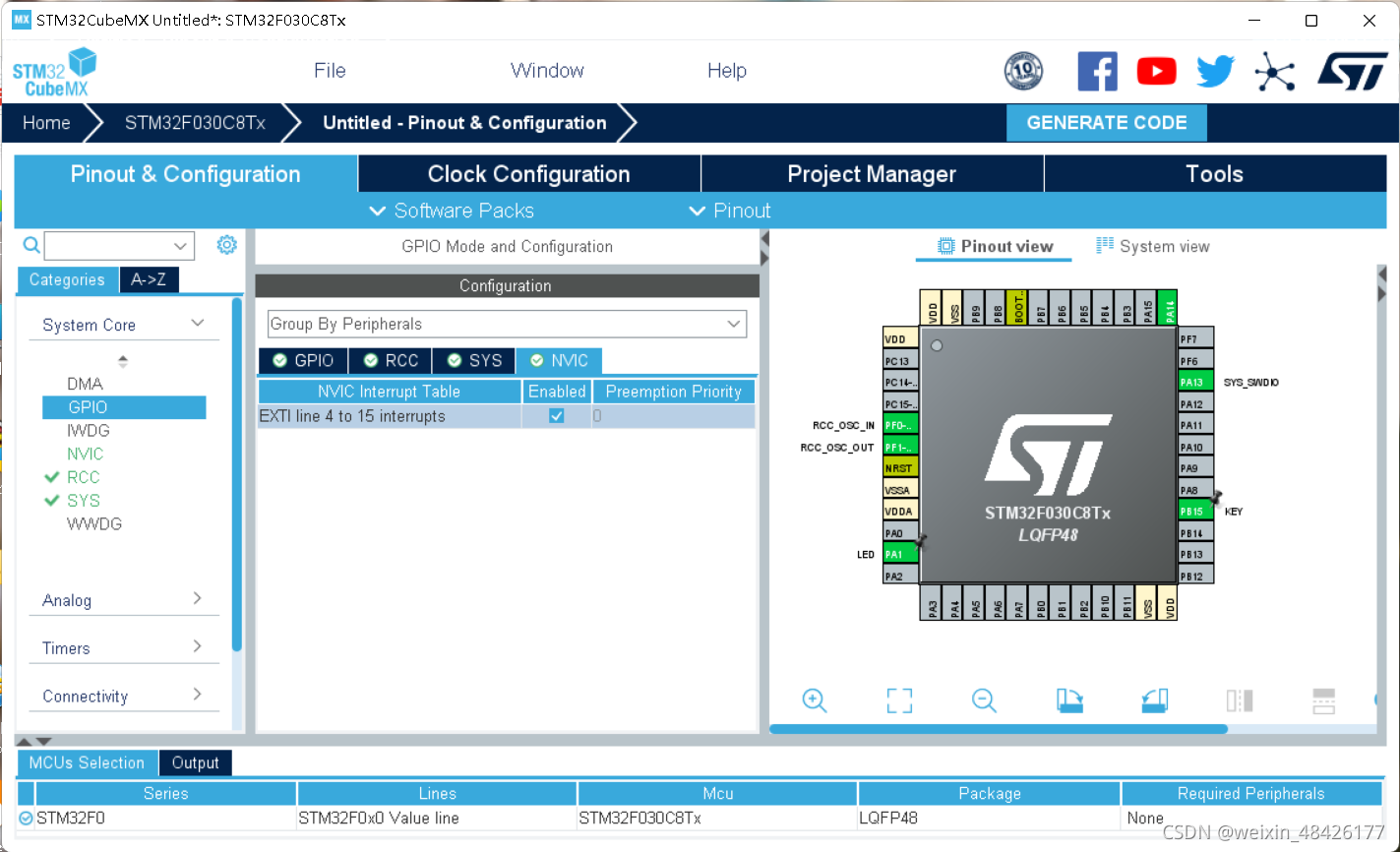Open the File menu
Screen dimensions: 1400x852
(x=330, y=71)
